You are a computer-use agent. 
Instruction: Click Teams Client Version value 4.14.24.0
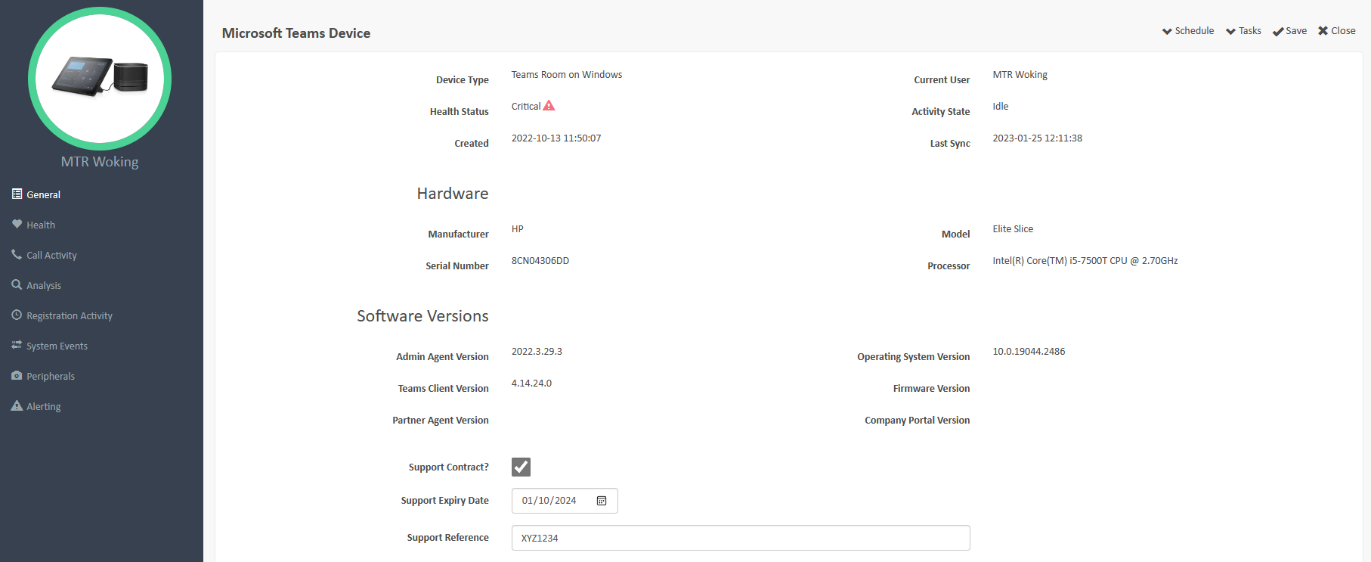[531, 383]
